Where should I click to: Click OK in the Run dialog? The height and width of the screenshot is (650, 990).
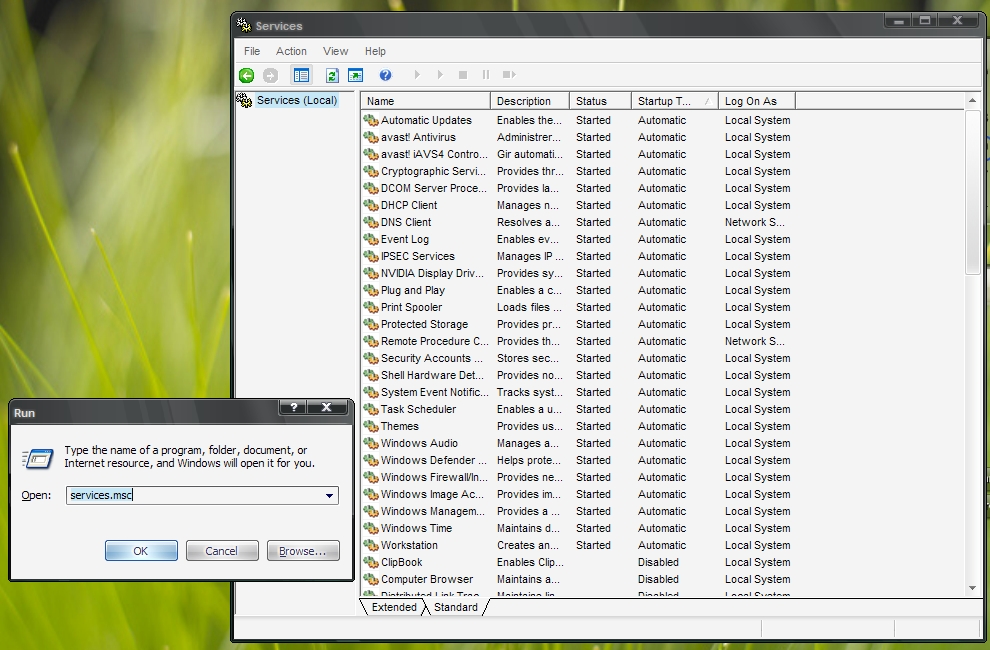pos(141,551)
